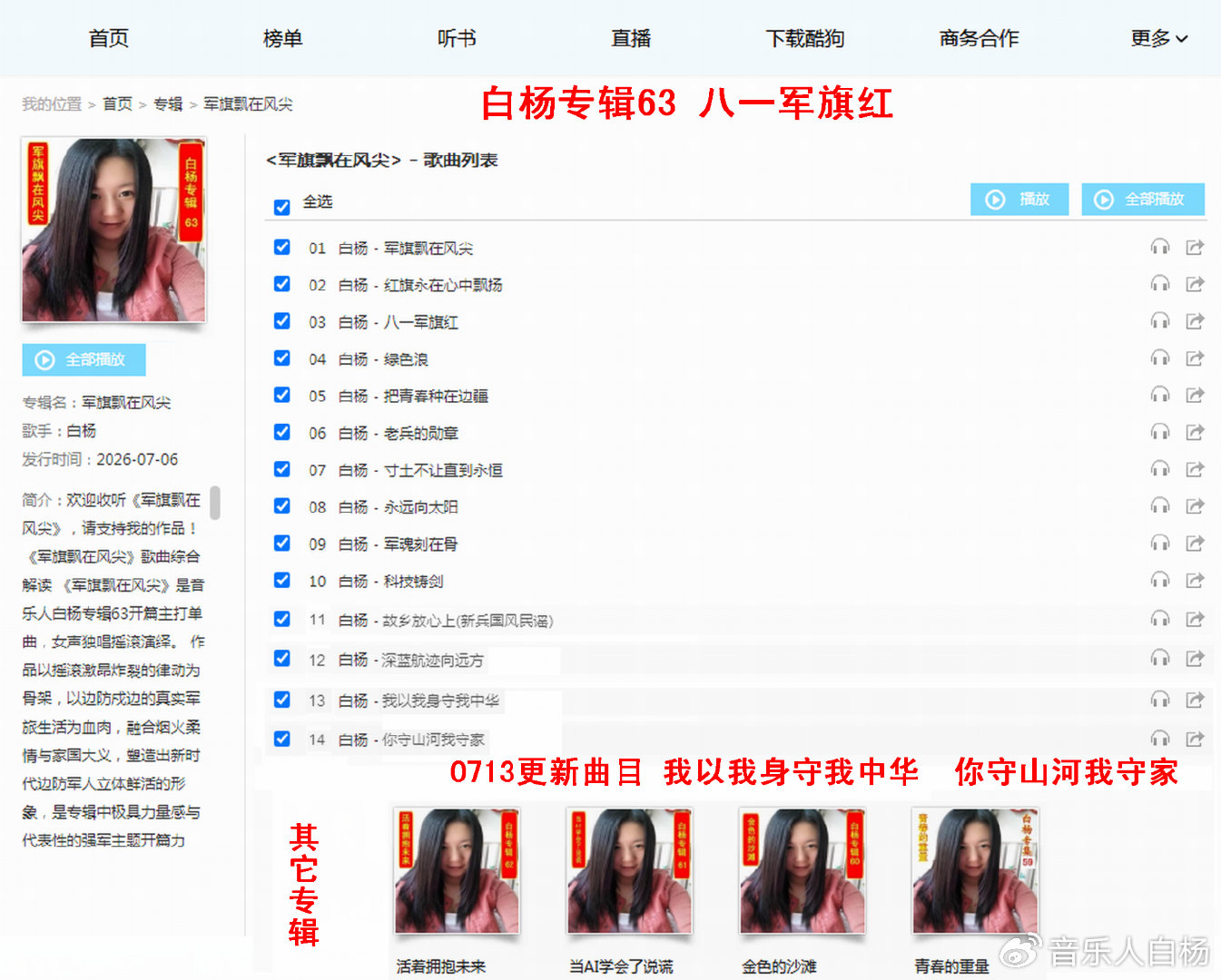1221x980 pixels.
Task: Share the song 绿色浪
Action: coord(1195,358)
